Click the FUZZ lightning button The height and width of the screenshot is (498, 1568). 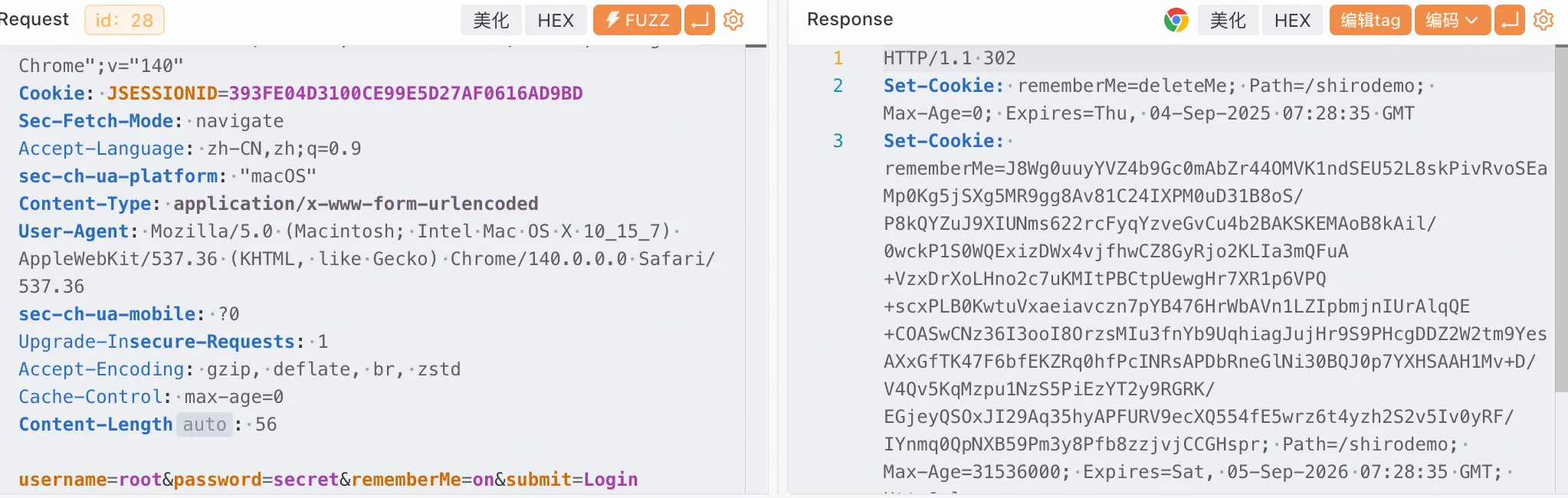pos(636,20)
